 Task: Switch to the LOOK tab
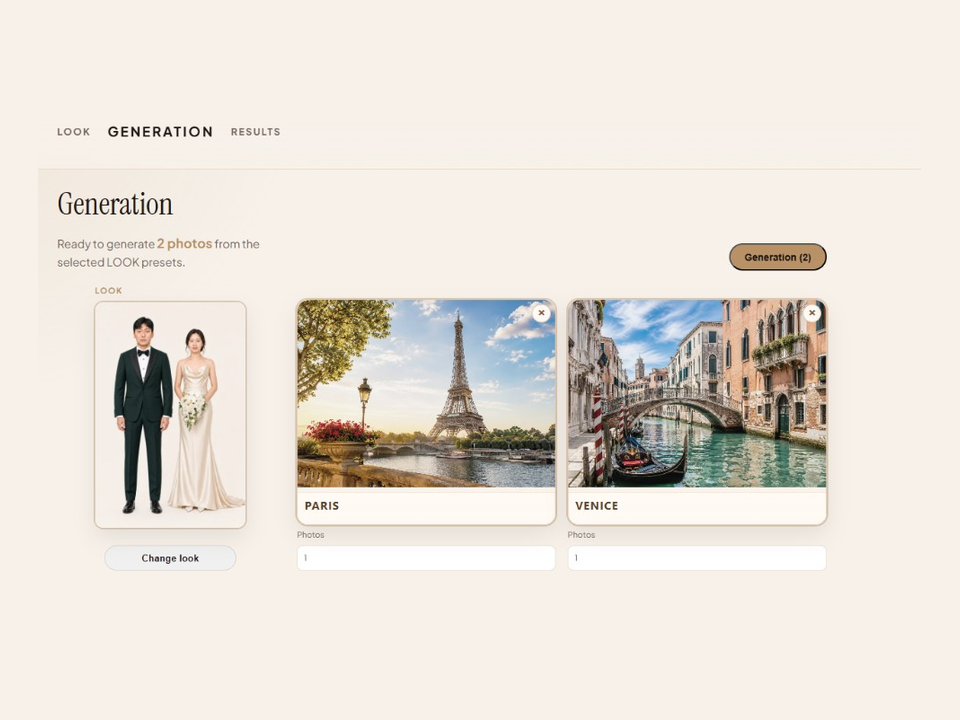(x=73, y=132)
